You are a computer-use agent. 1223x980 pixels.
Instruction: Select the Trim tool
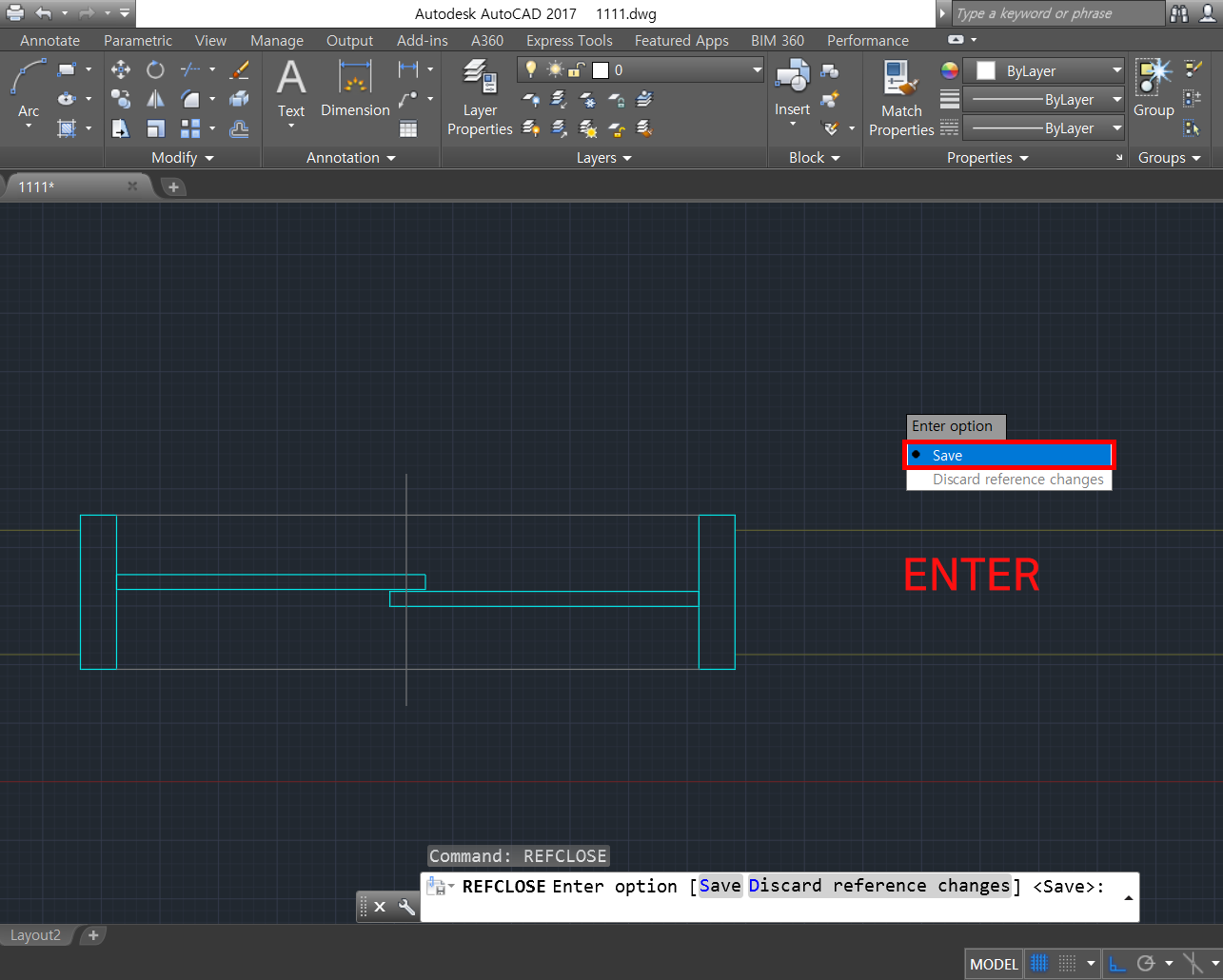point(191,69)
